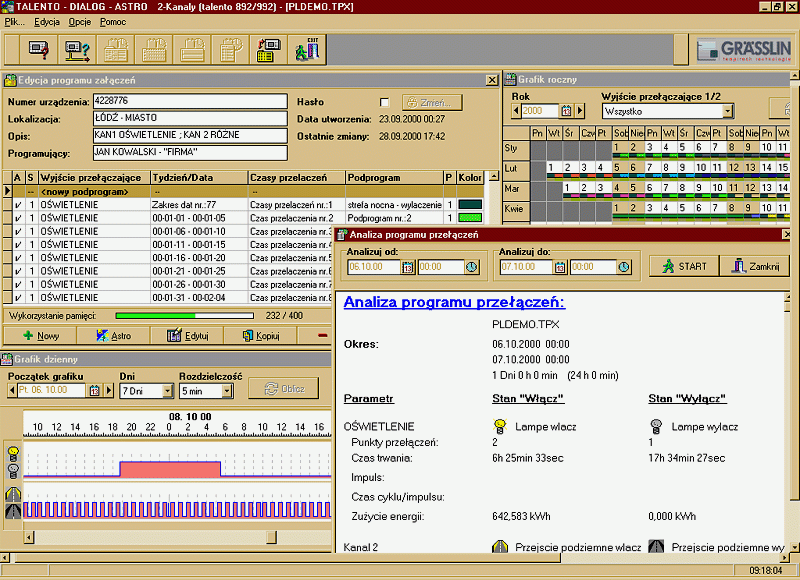Open Wyjście przełączające dropdown showing Wszystko
Screen dimensions: 800x580
click(x=727, y=111)
